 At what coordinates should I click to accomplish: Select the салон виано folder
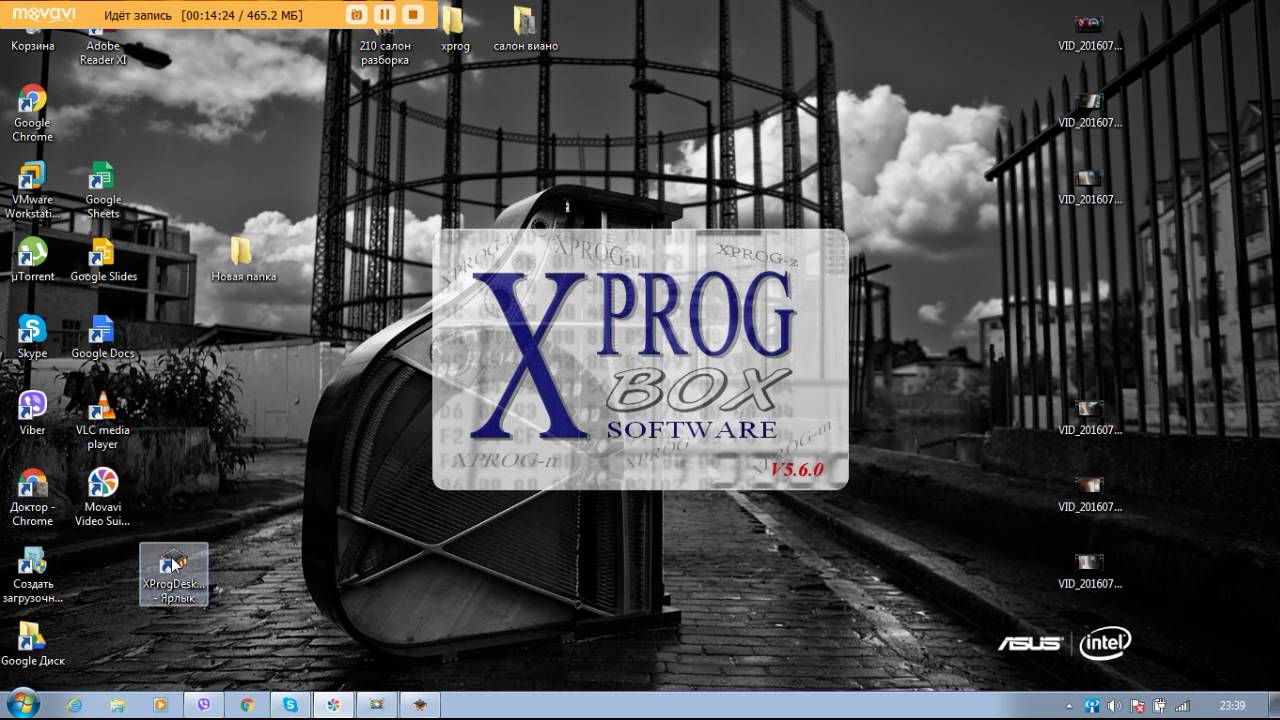(525, 30)
